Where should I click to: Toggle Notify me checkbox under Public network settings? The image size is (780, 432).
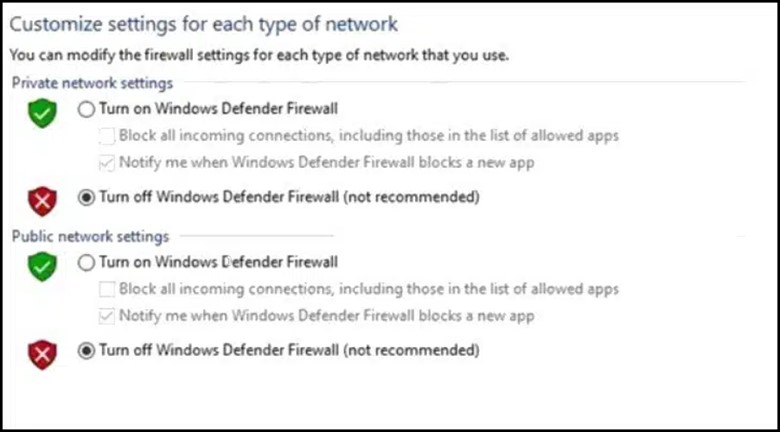click(x=107, y=315)
